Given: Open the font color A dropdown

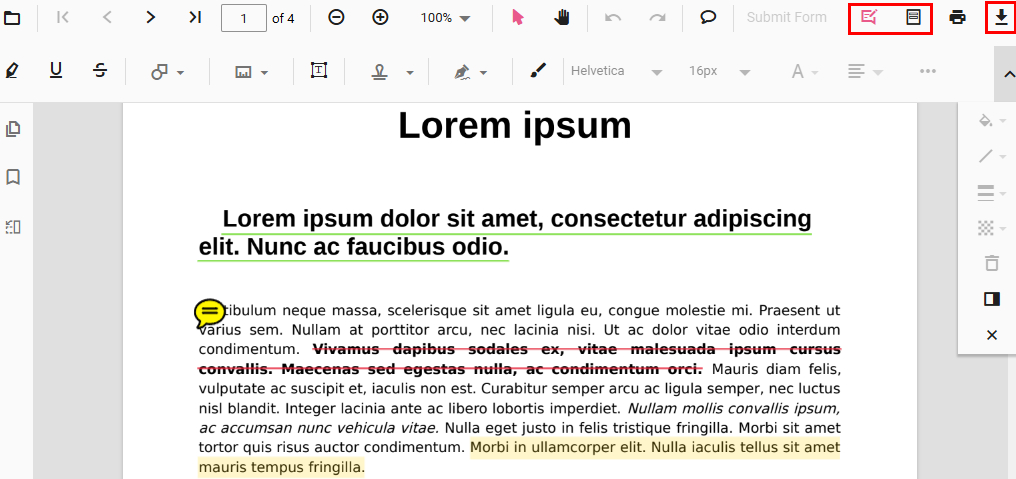Looking at the screenshot, I should [805, 71].
